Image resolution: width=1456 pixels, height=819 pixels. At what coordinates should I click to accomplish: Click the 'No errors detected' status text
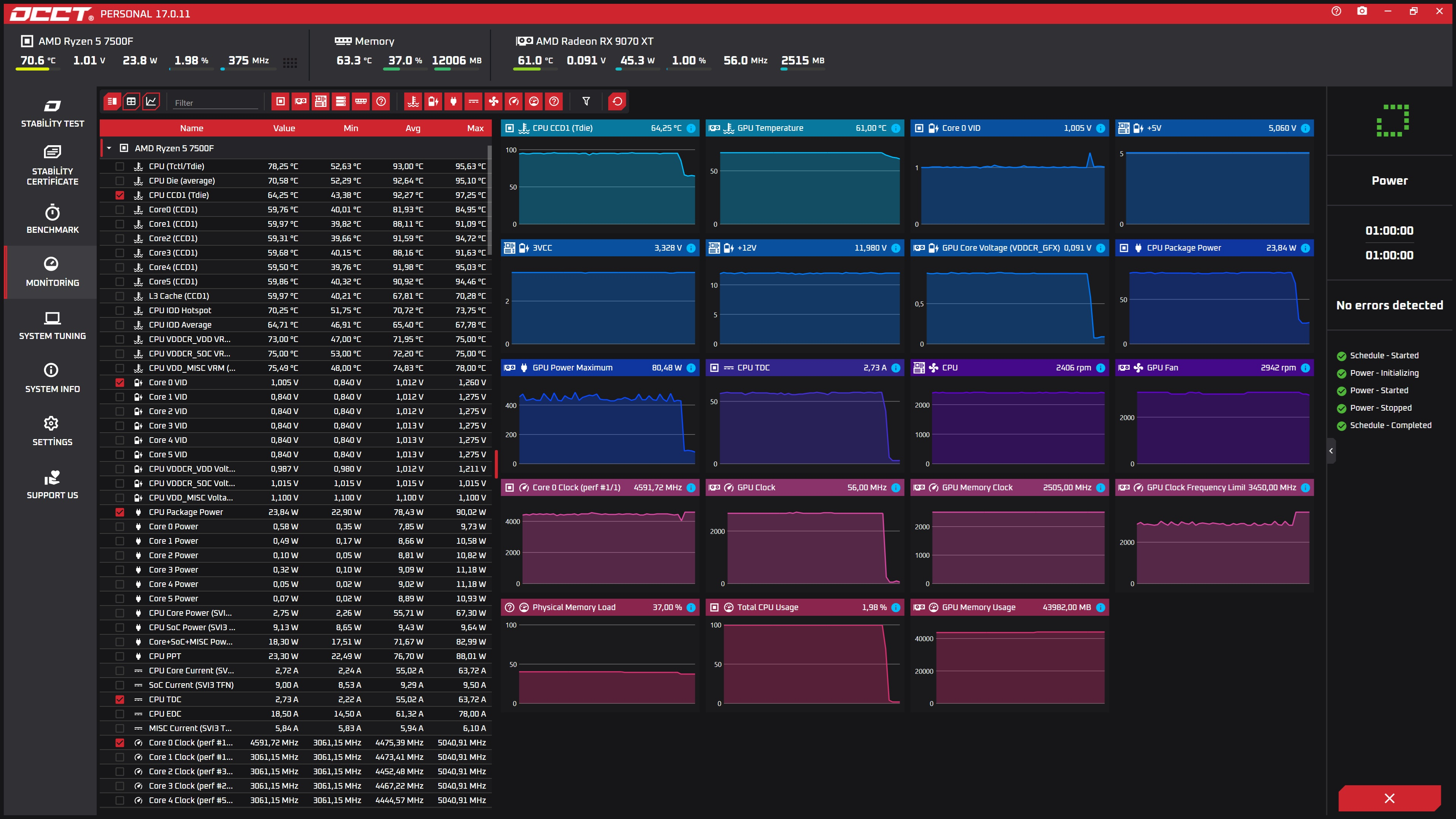coord(1389,305)
